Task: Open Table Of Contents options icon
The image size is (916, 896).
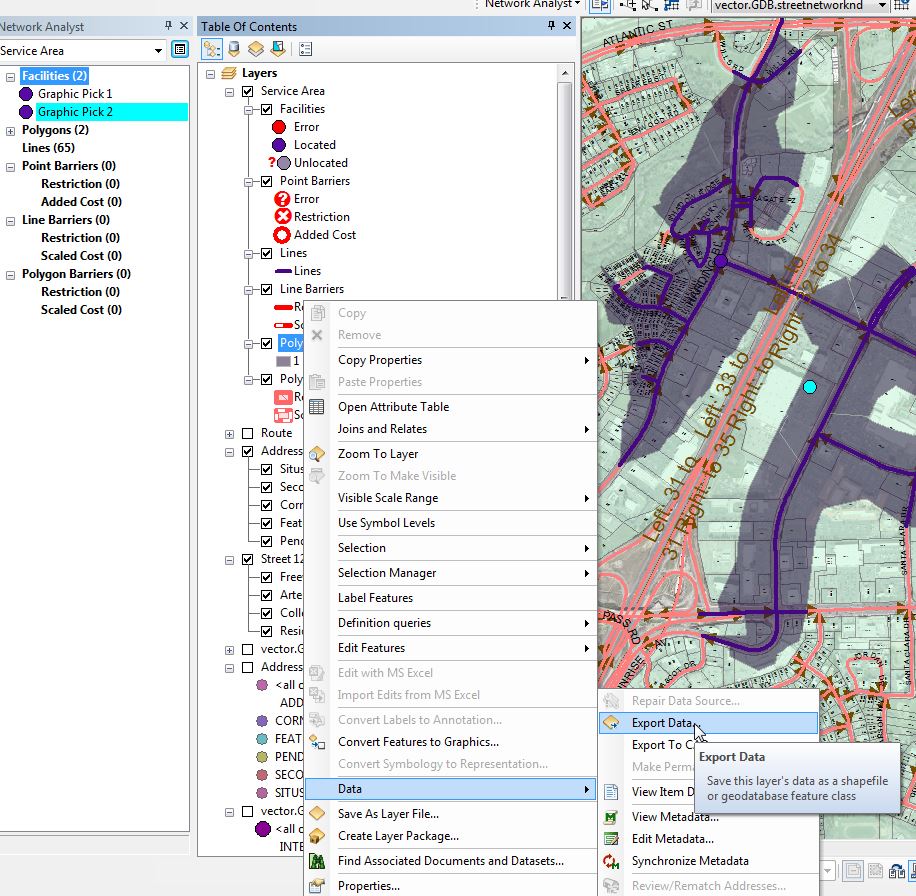Action: 305,48
